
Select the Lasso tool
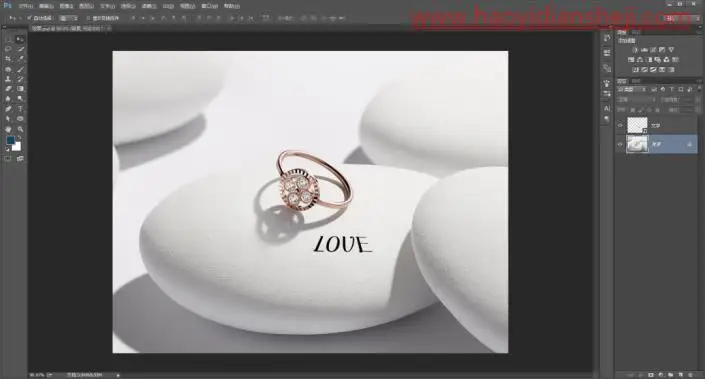coord(8,49)
